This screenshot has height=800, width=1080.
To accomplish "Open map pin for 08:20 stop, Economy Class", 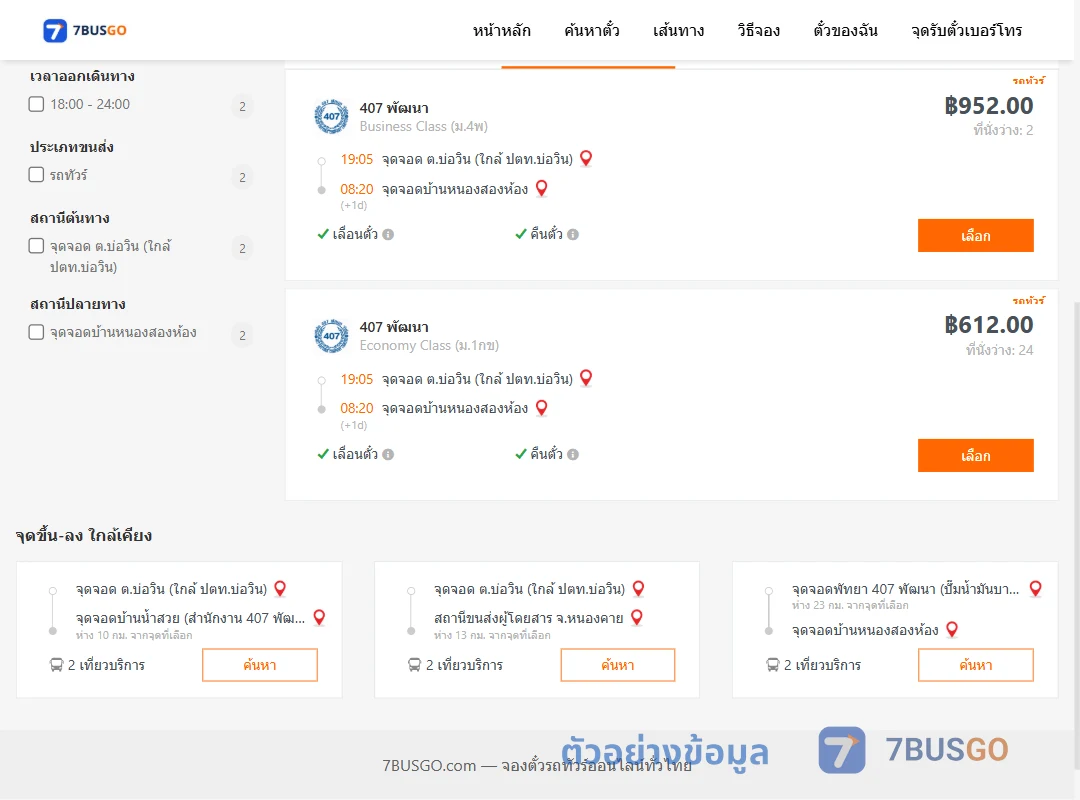I will [x=542, y=408].
